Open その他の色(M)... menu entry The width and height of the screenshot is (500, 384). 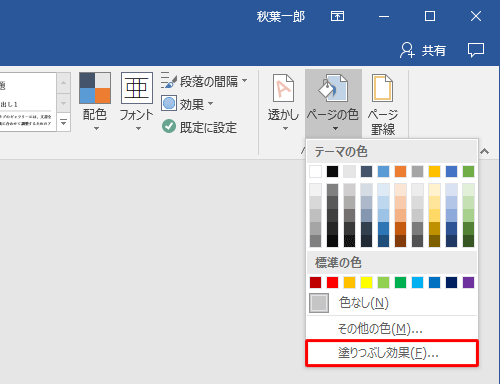pyautogui.click(x=392, y=329)
